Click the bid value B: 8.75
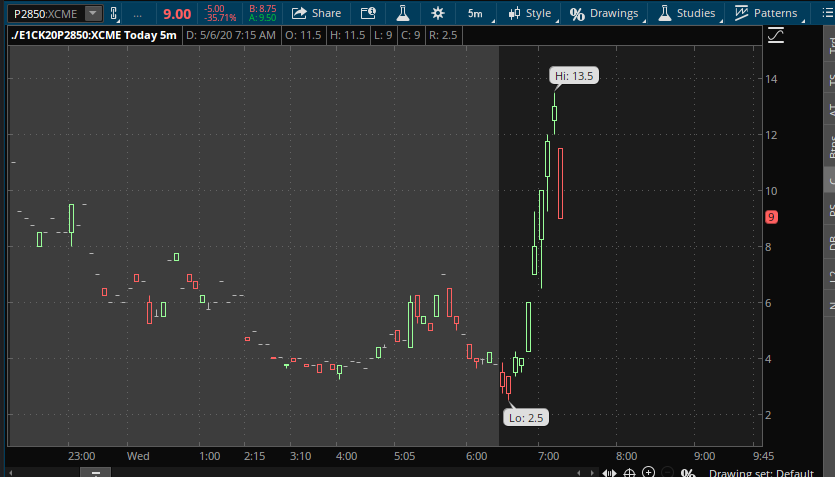 (263, 9)
